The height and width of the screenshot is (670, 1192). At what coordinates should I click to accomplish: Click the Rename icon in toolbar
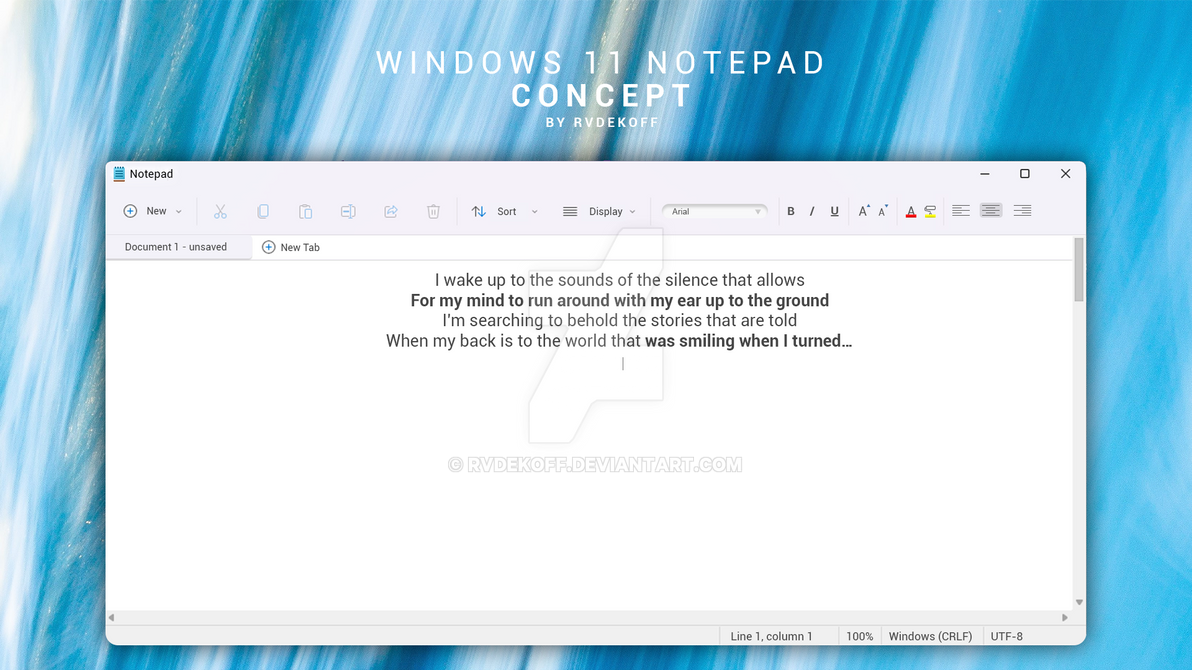click(348, 211)
